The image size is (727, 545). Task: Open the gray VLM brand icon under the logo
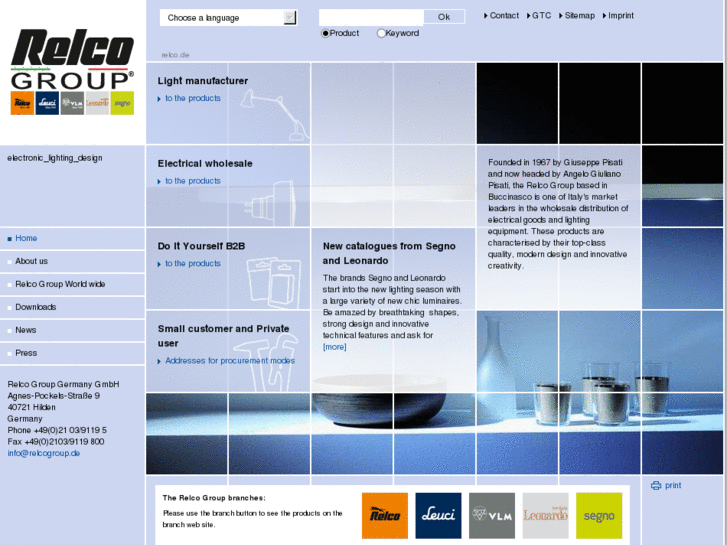click(72, 103)
